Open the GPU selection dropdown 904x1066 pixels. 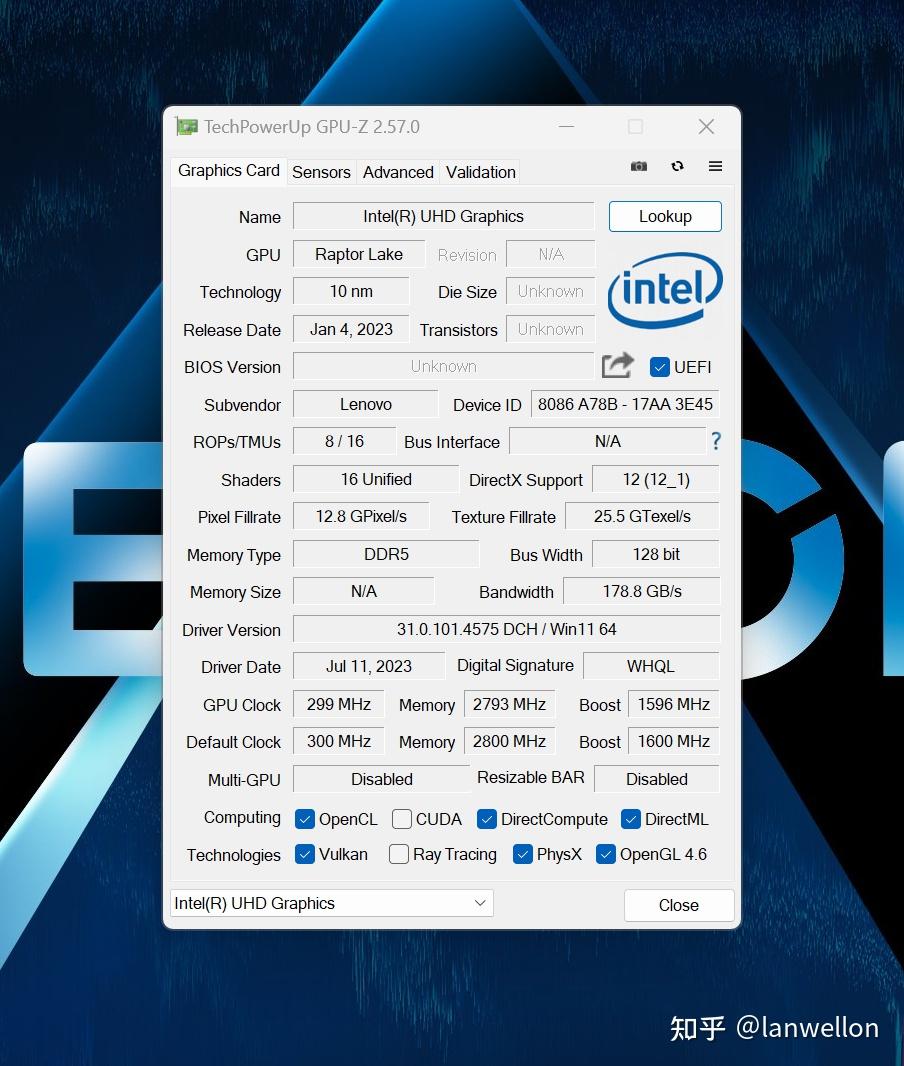point(332,904)
